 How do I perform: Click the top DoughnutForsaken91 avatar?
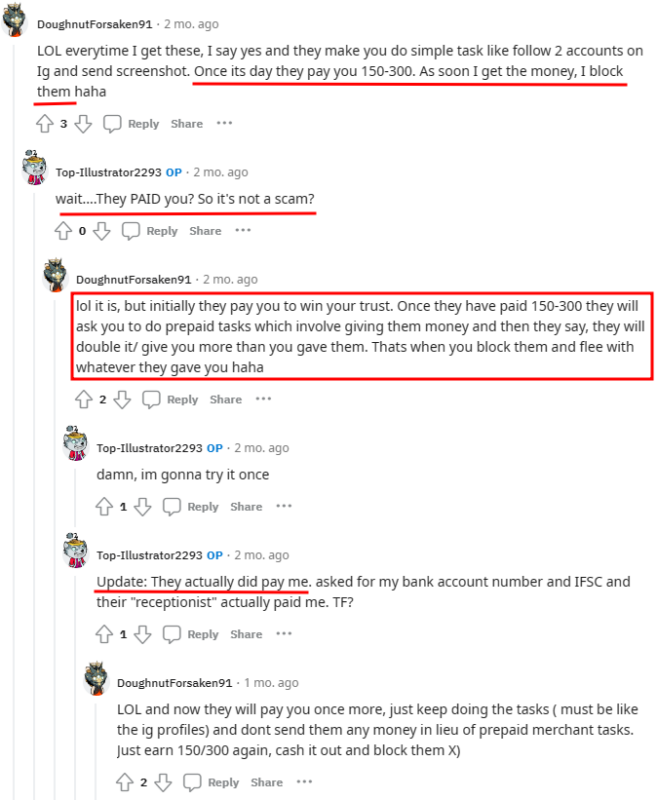pyautogui.click(x=14, y=20)
